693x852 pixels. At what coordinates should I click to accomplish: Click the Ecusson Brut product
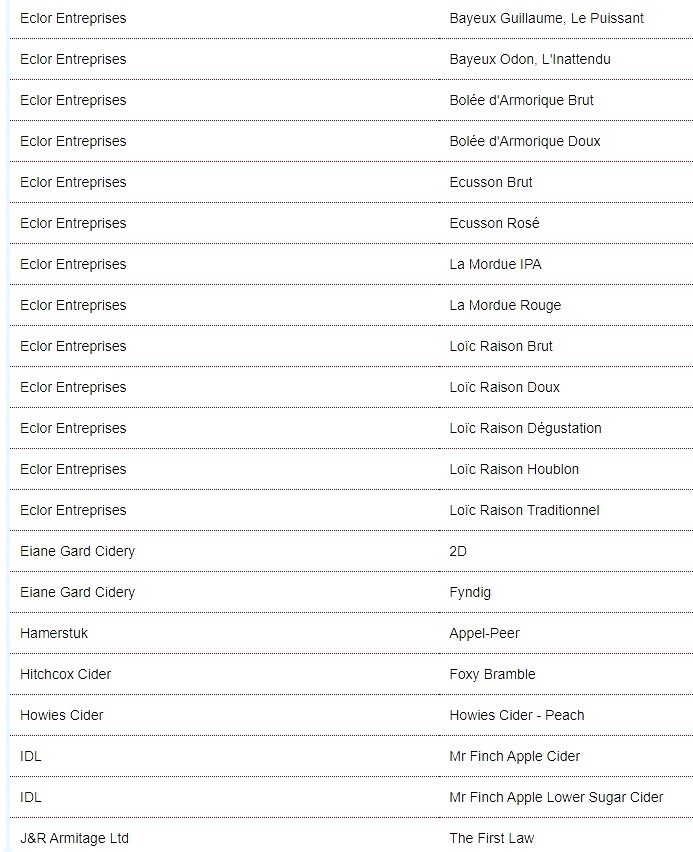coord(490,182)
